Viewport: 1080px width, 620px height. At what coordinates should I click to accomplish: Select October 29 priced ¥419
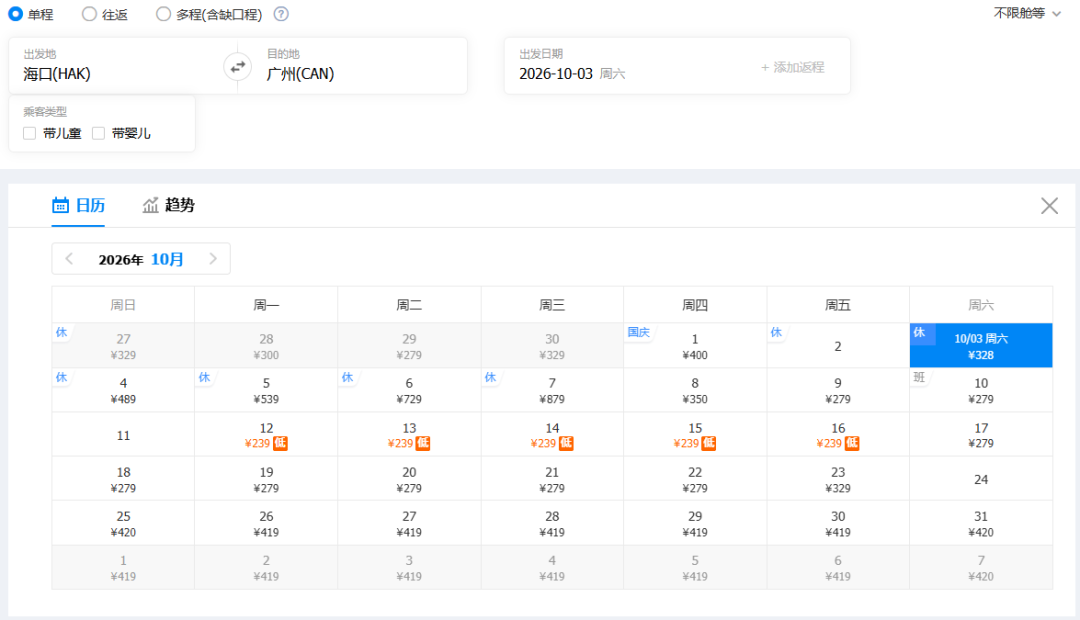(x=695, y=523)
